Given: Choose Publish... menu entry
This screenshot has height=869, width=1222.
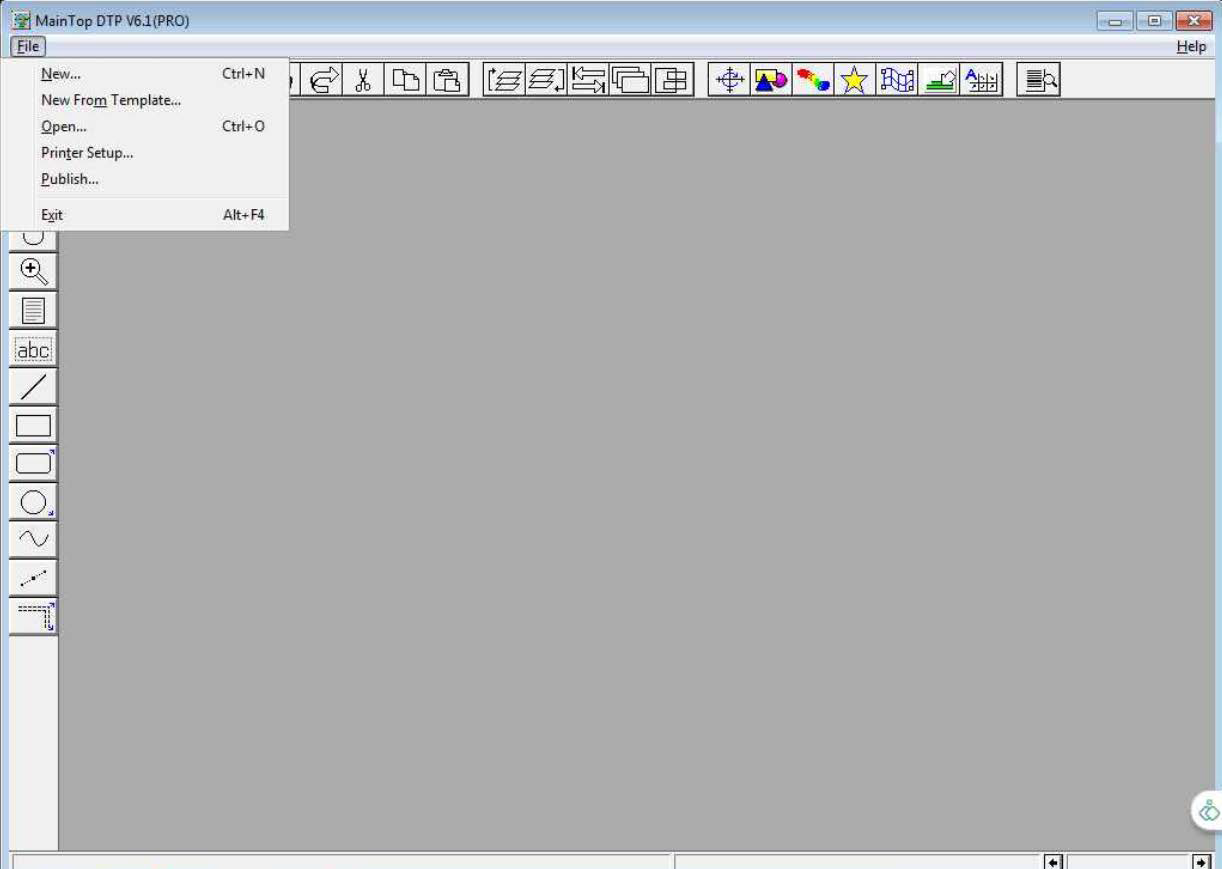Looking at the screenshot, I should click(146, 180).
